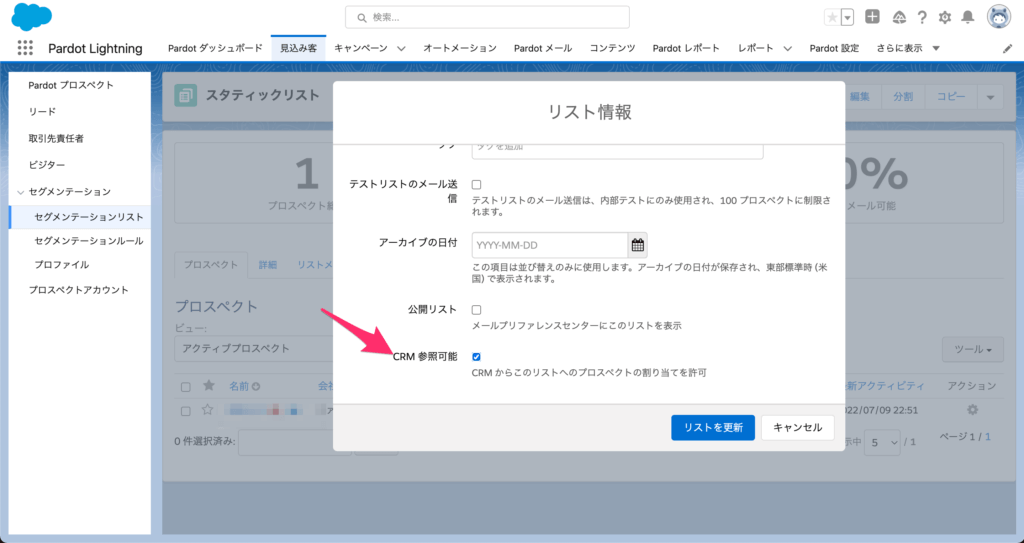Open the setup gear icon
This screenshot has height=543, width=1024.
point(944,18)
